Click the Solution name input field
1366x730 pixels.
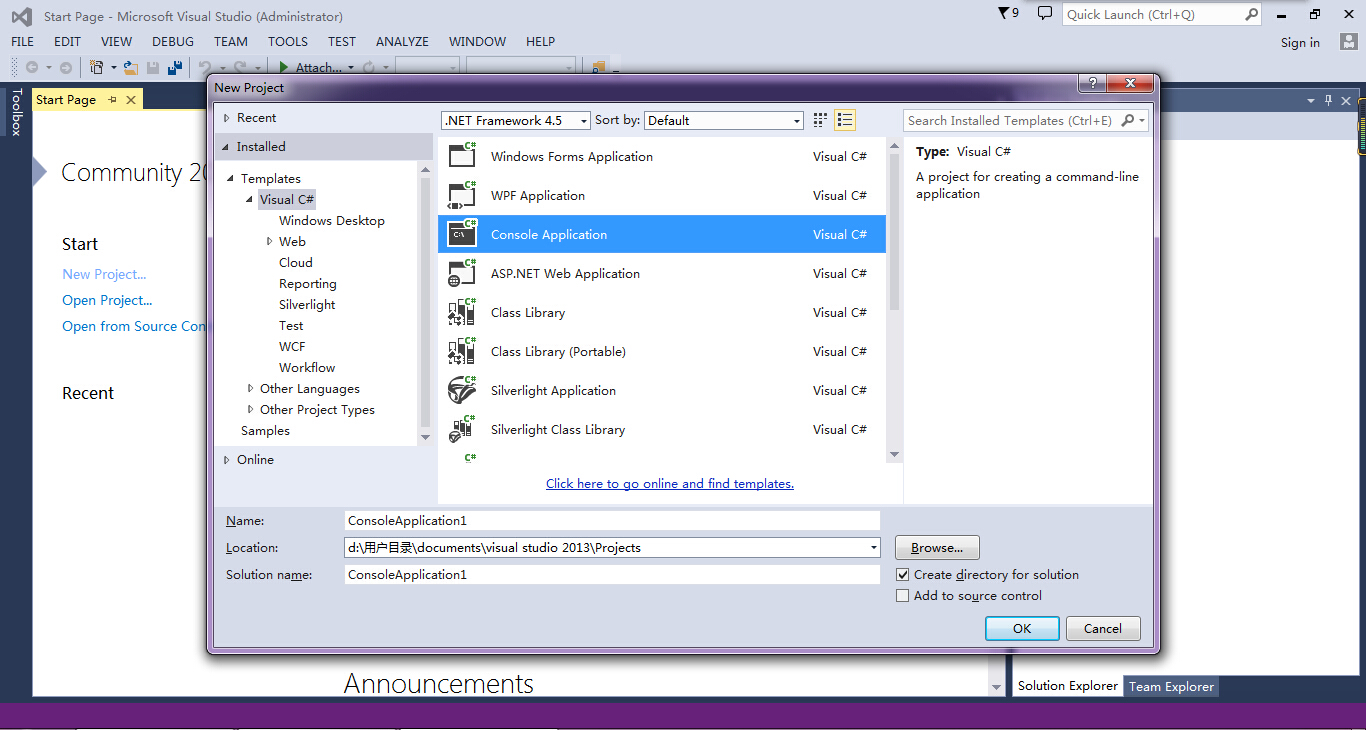tap(612, 575)
